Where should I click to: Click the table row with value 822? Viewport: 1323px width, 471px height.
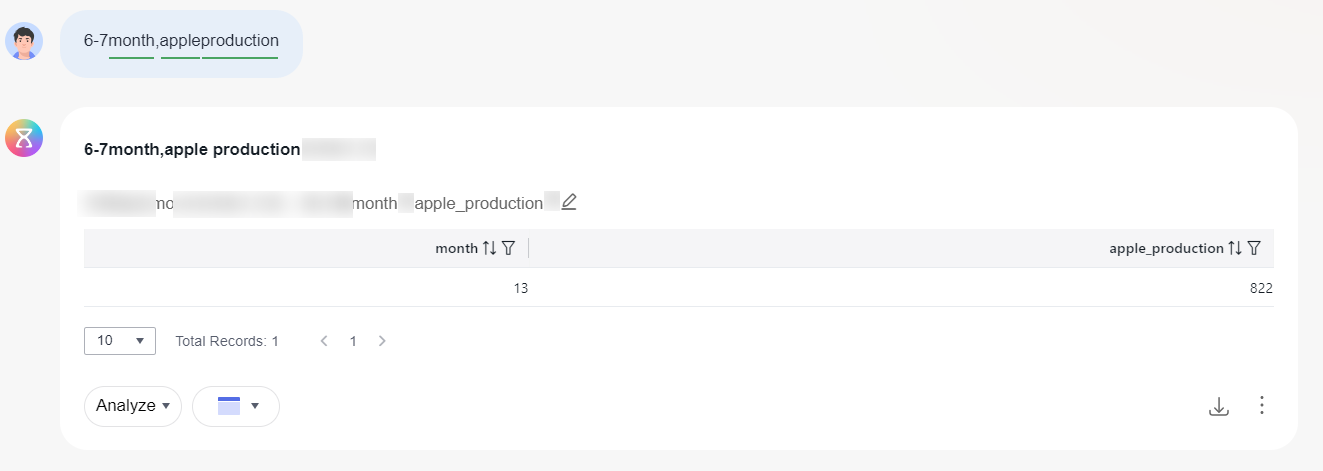[x=679, y=288]
